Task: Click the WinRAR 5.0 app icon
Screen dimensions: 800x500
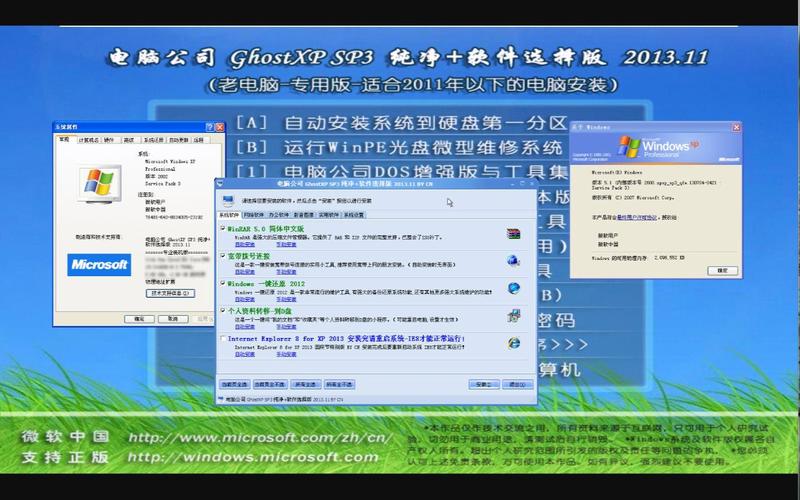Action: (513, 234)
